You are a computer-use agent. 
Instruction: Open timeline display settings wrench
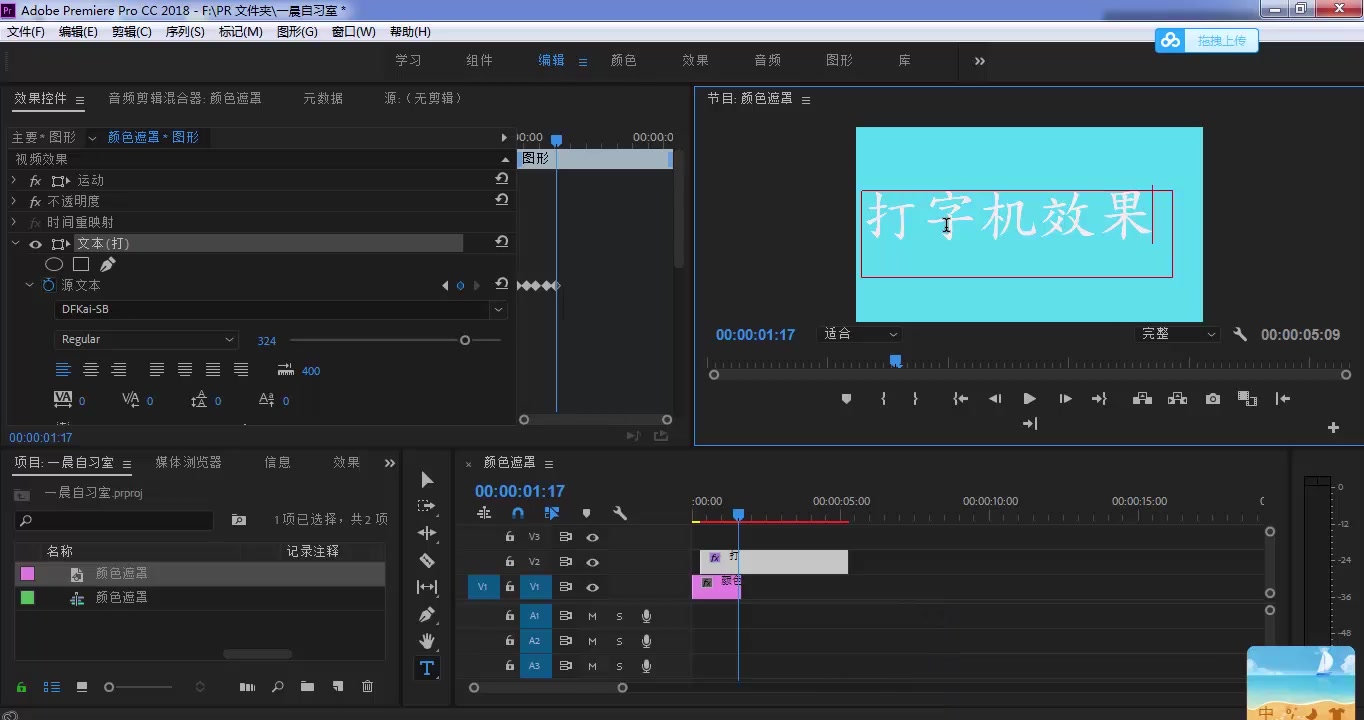[x=620, y=513]
